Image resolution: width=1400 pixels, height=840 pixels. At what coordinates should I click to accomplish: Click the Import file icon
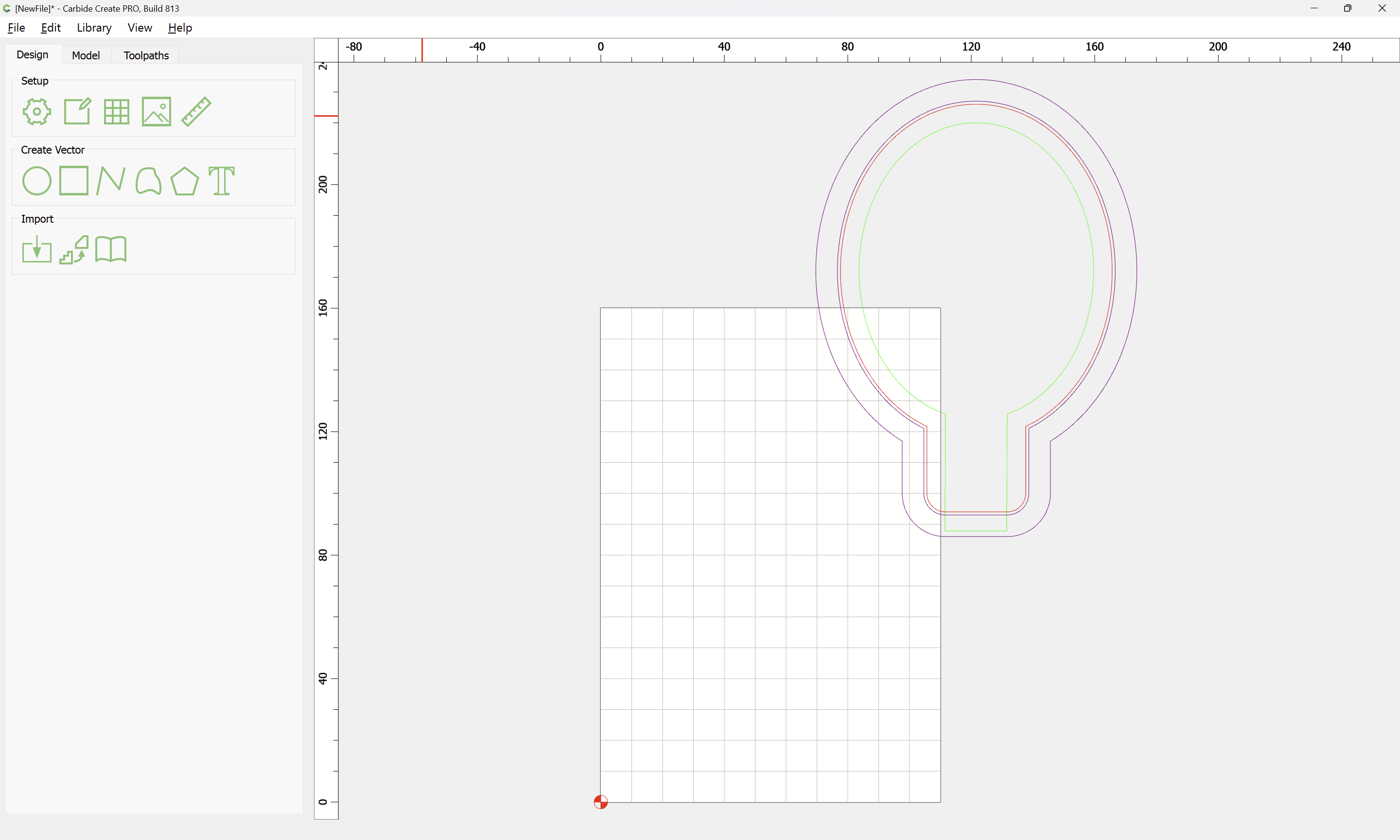click(x=37, y=249)
